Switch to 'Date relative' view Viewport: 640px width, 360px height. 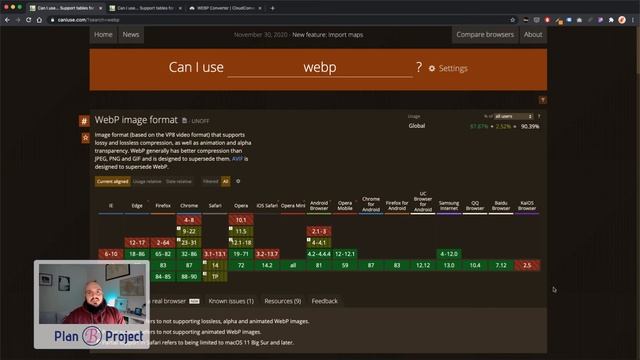click(178, 181)
